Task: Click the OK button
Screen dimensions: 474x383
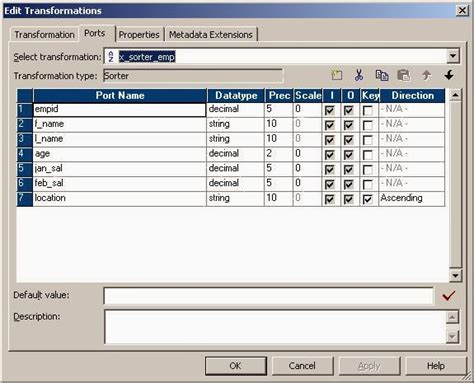Action: [236, 366]
